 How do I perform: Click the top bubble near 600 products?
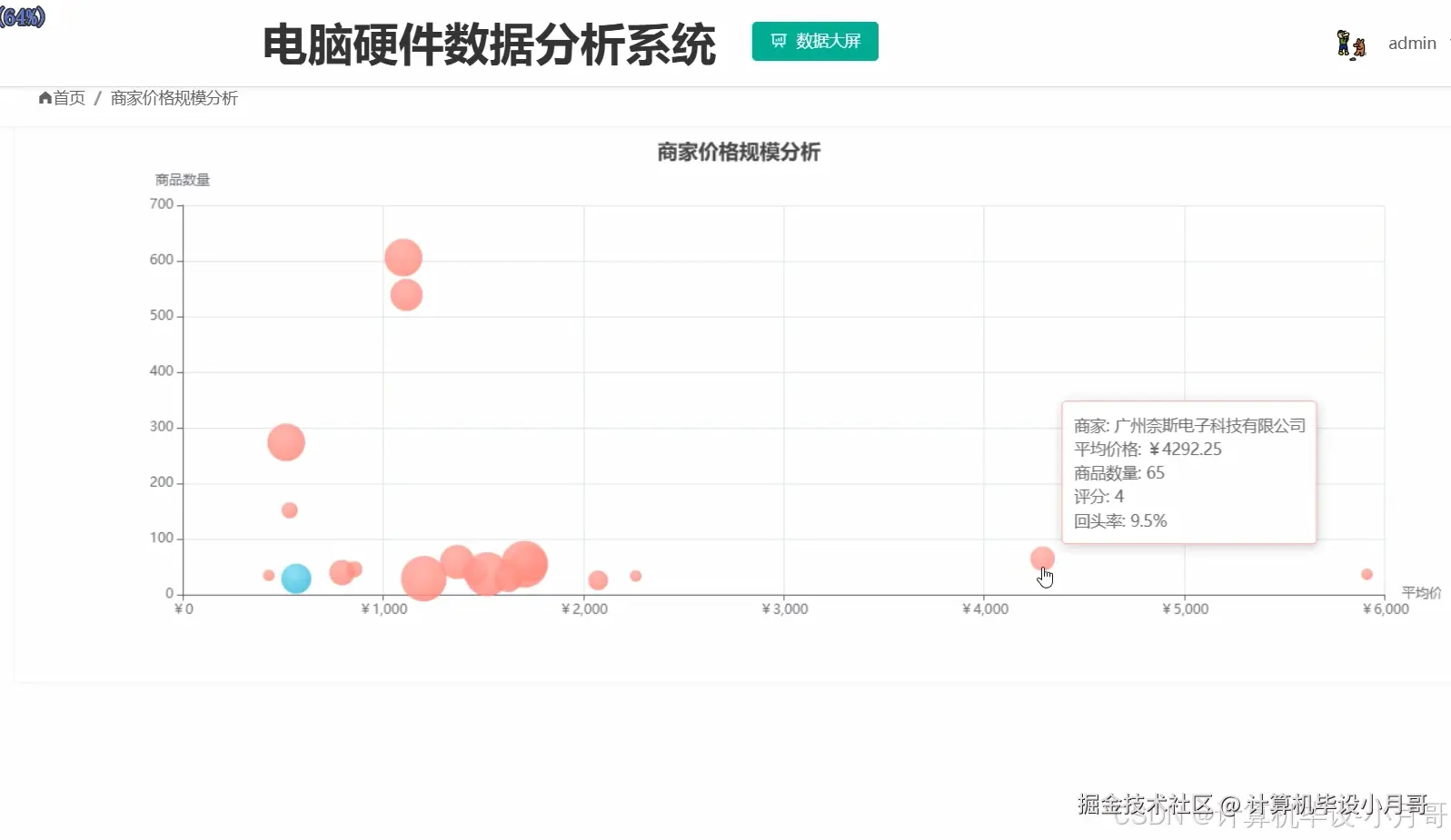tap(403, 257)
